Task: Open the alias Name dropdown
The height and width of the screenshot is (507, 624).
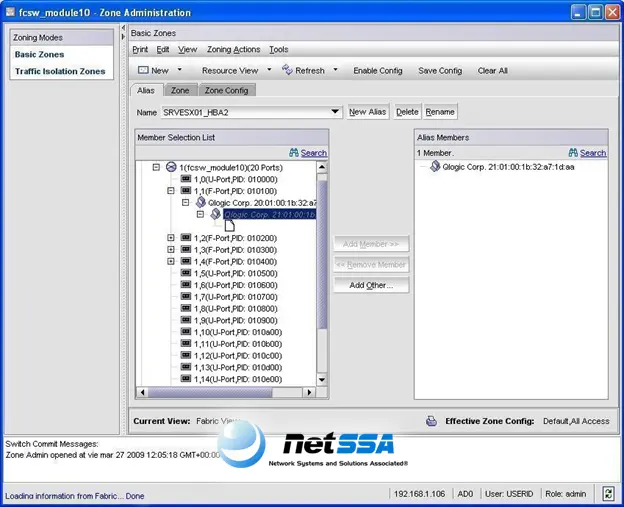Action: (335, 112)
